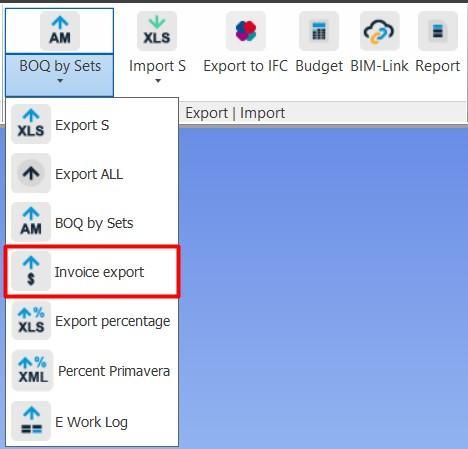468x449 pixels.
Task: Open the Budget calculator icon
Action: 319,31
